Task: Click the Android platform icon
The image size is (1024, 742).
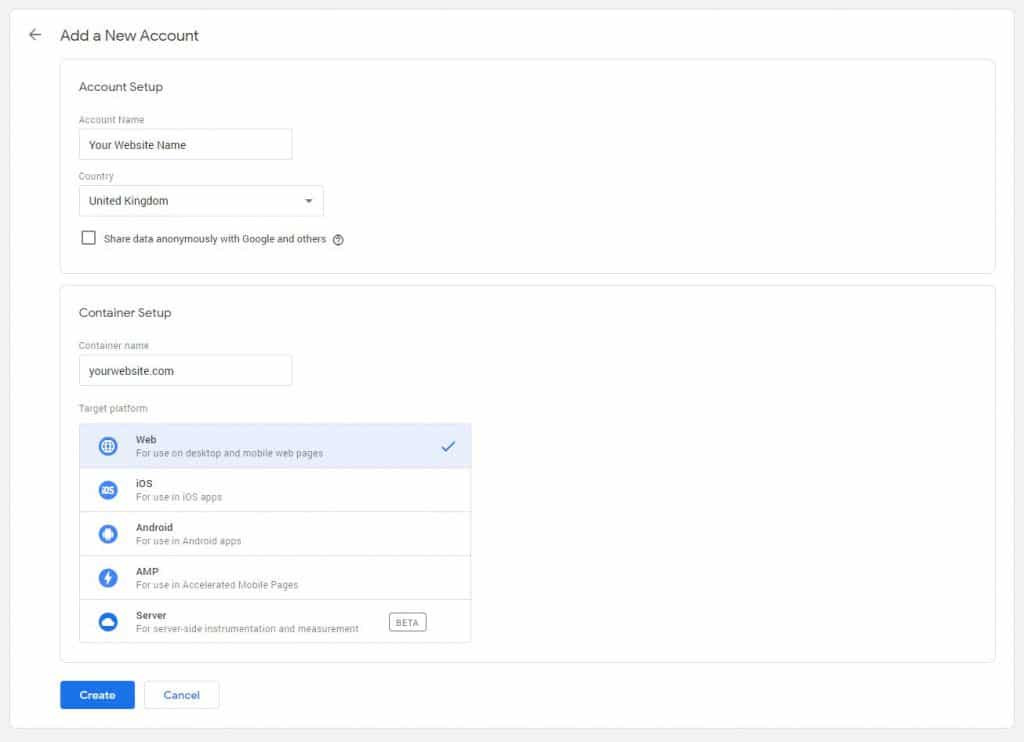Action: pos(108,534)
